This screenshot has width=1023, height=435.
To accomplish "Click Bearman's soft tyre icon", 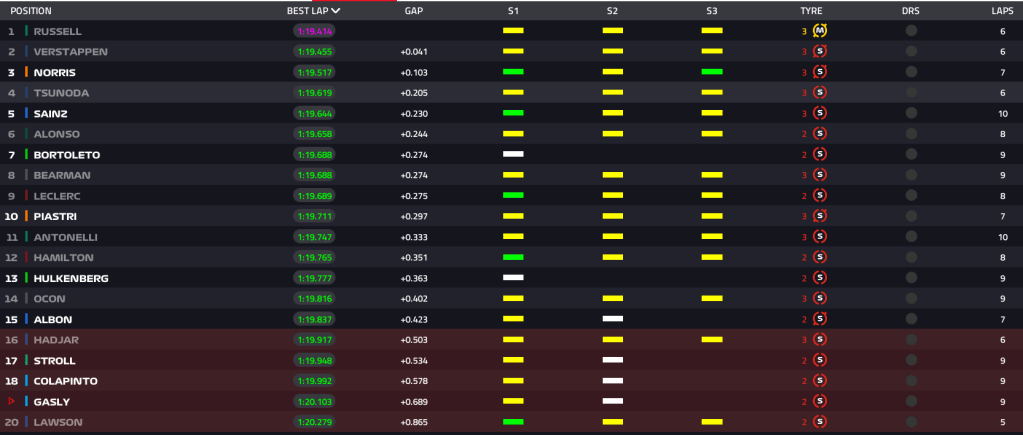I will point(820,175).
